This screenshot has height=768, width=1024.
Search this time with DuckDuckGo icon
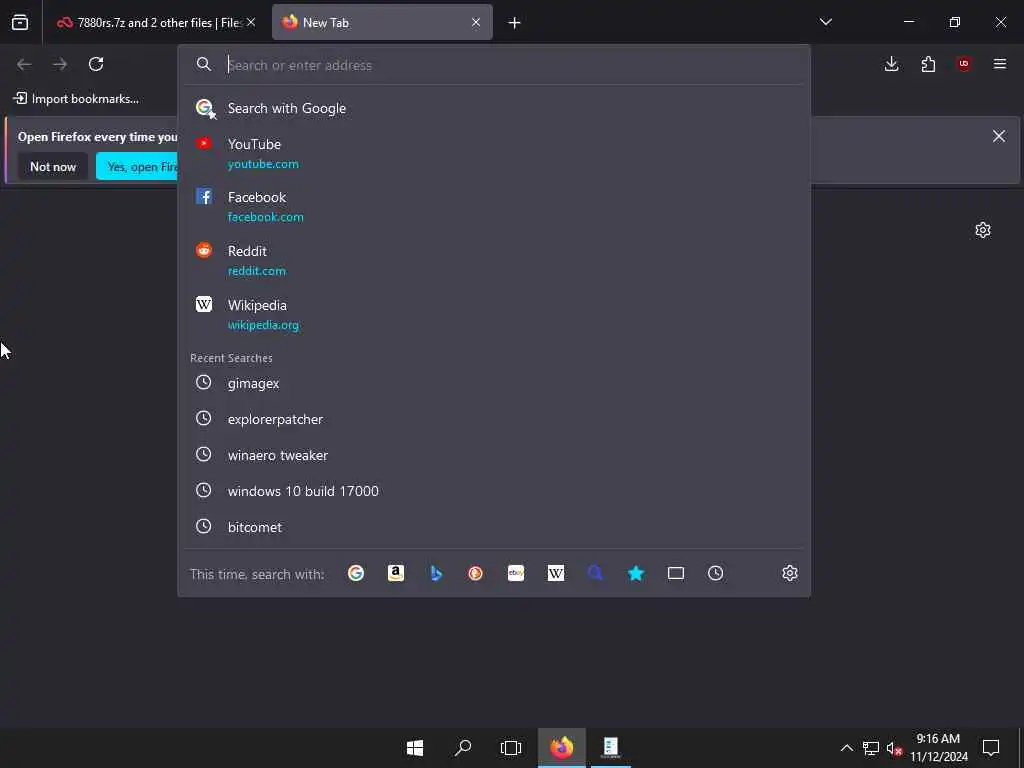(x=475, y=573)
